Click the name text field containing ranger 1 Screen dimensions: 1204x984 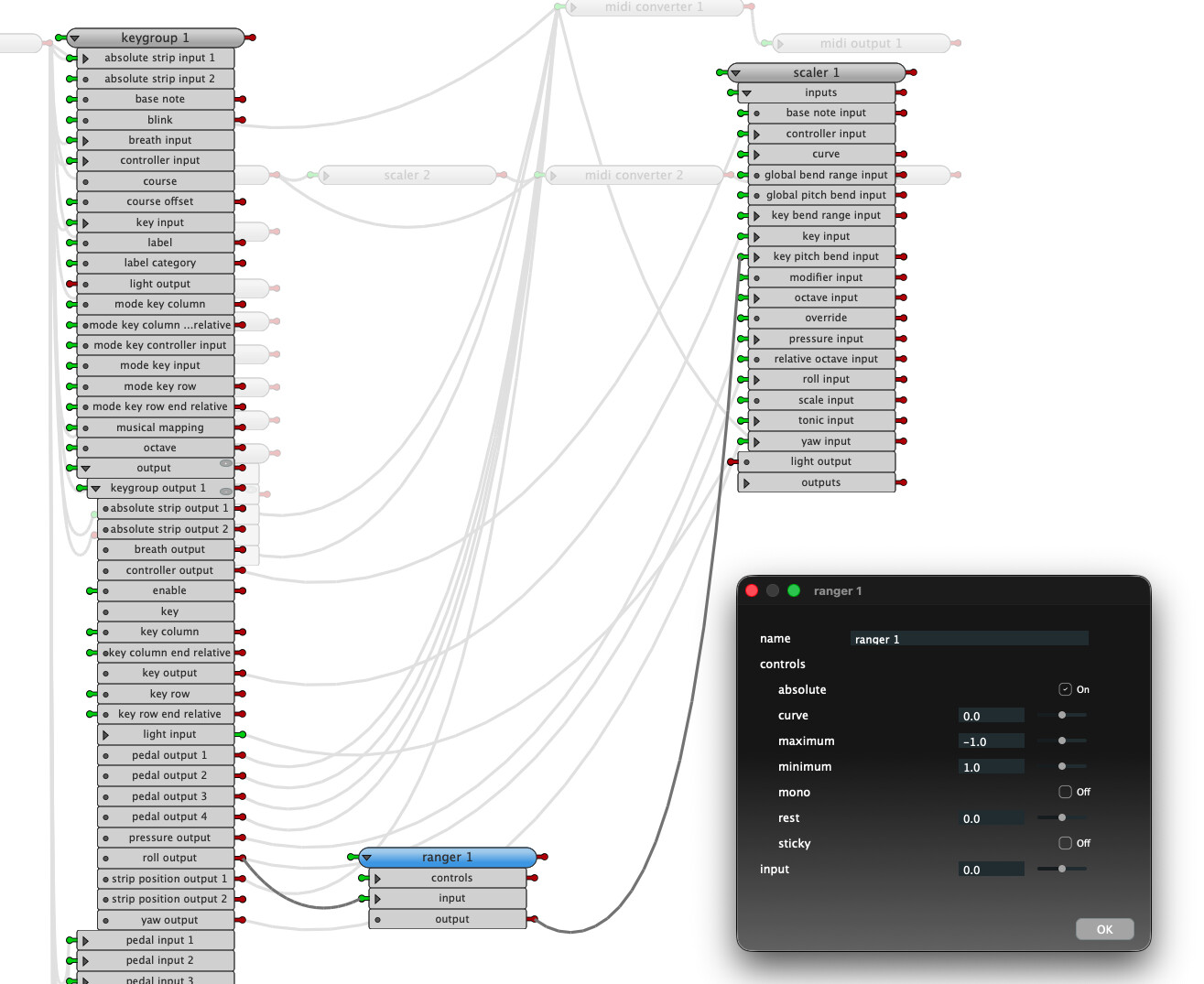pos(969,639)
